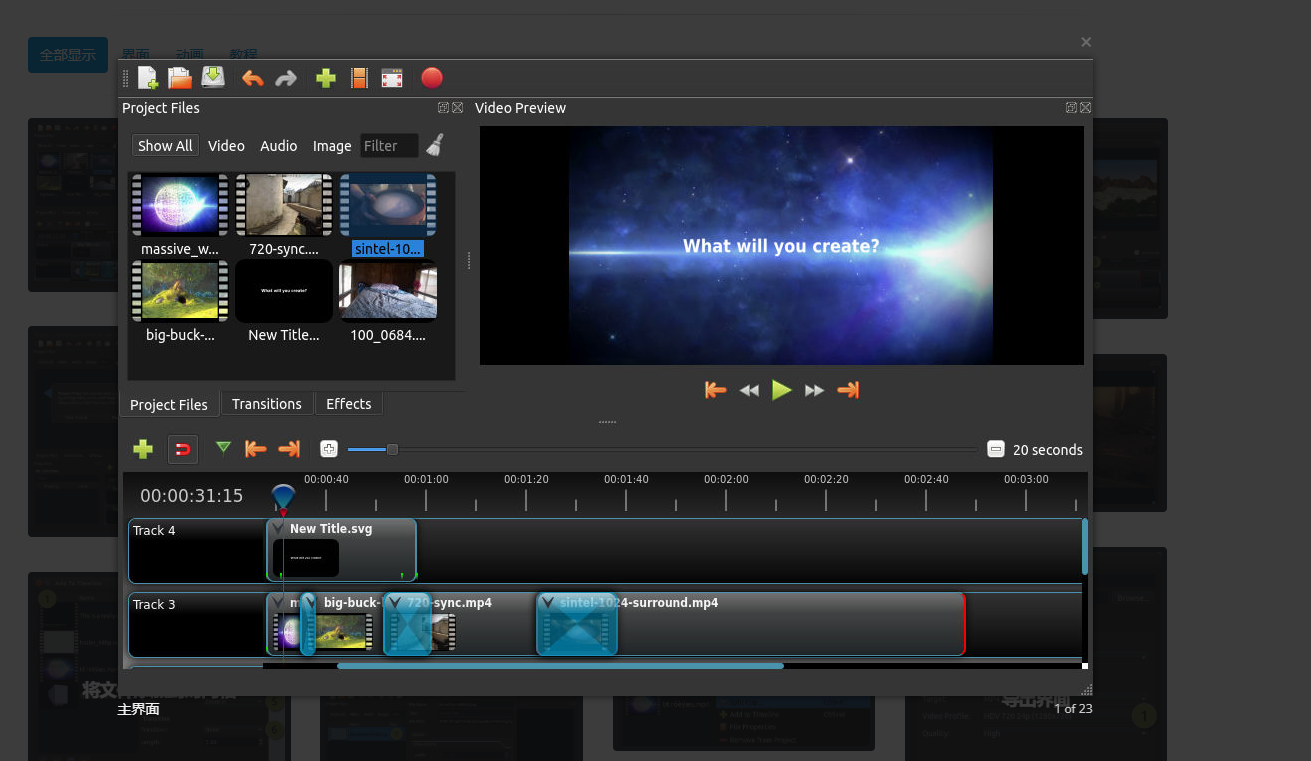Click the timeline vertical scrollbar
Screen dimensions: 1311x761
1085,546
